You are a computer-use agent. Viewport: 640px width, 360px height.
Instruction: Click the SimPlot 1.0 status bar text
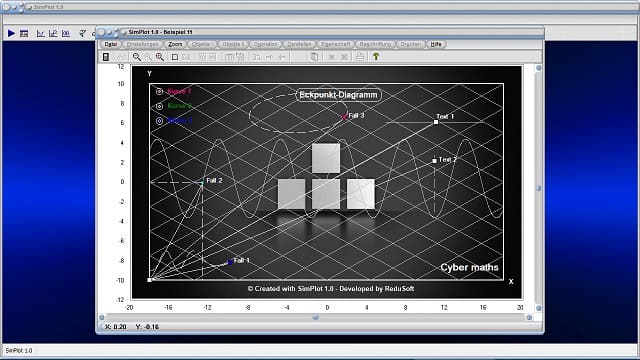19,351
